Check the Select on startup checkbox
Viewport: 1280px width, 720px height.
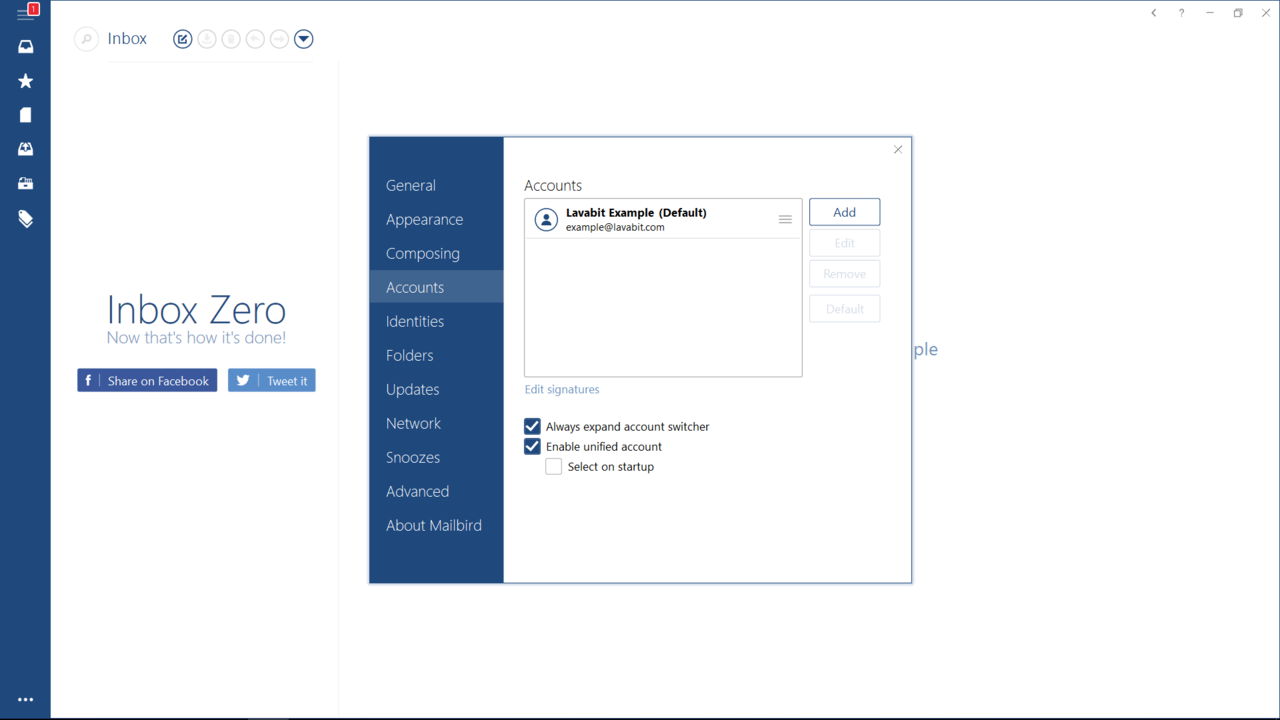[x=554, y=466]
